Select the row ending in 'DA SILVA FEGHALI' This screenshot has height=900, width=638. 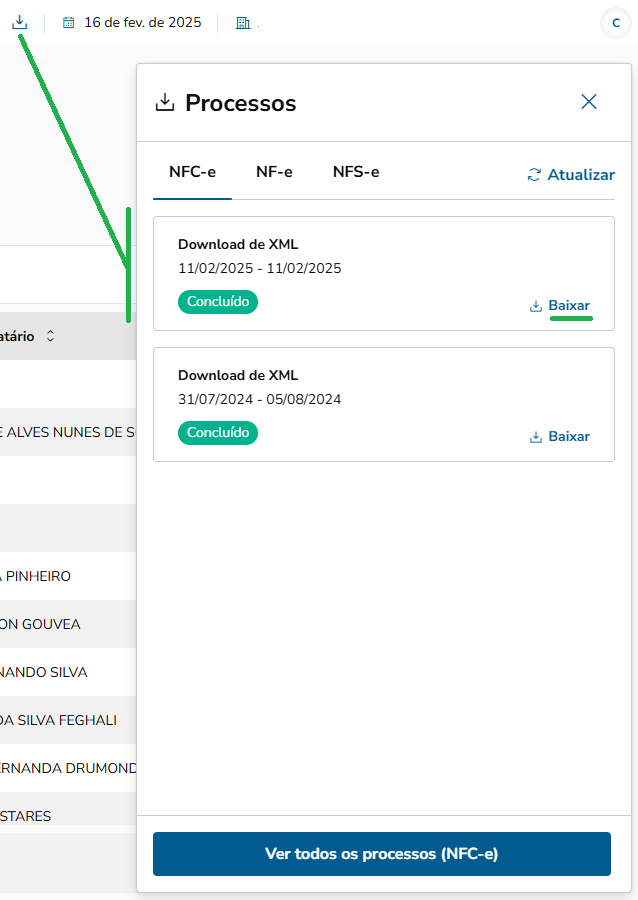point(68,720)
